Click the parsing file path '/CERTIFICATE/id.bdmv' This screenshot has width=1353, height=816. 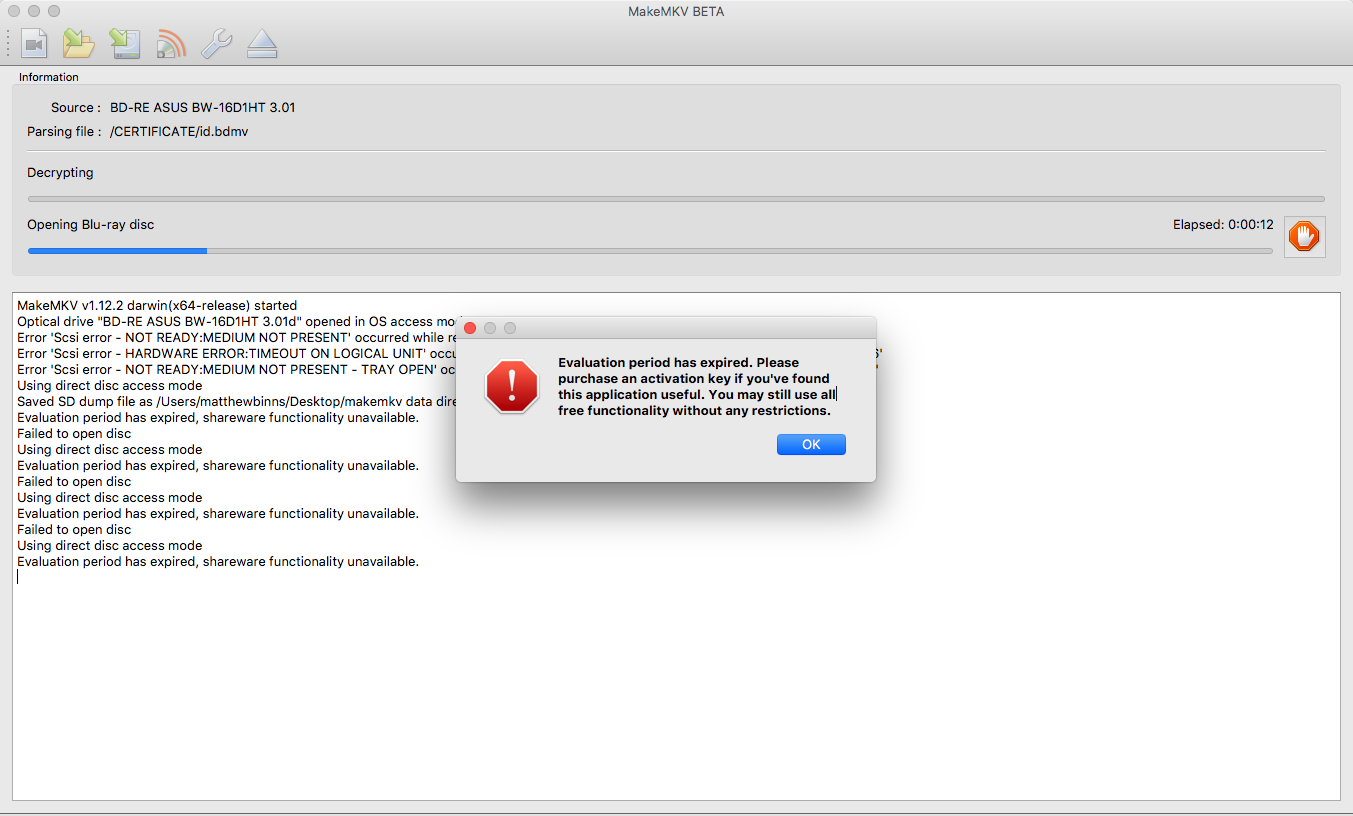[179, 131]
